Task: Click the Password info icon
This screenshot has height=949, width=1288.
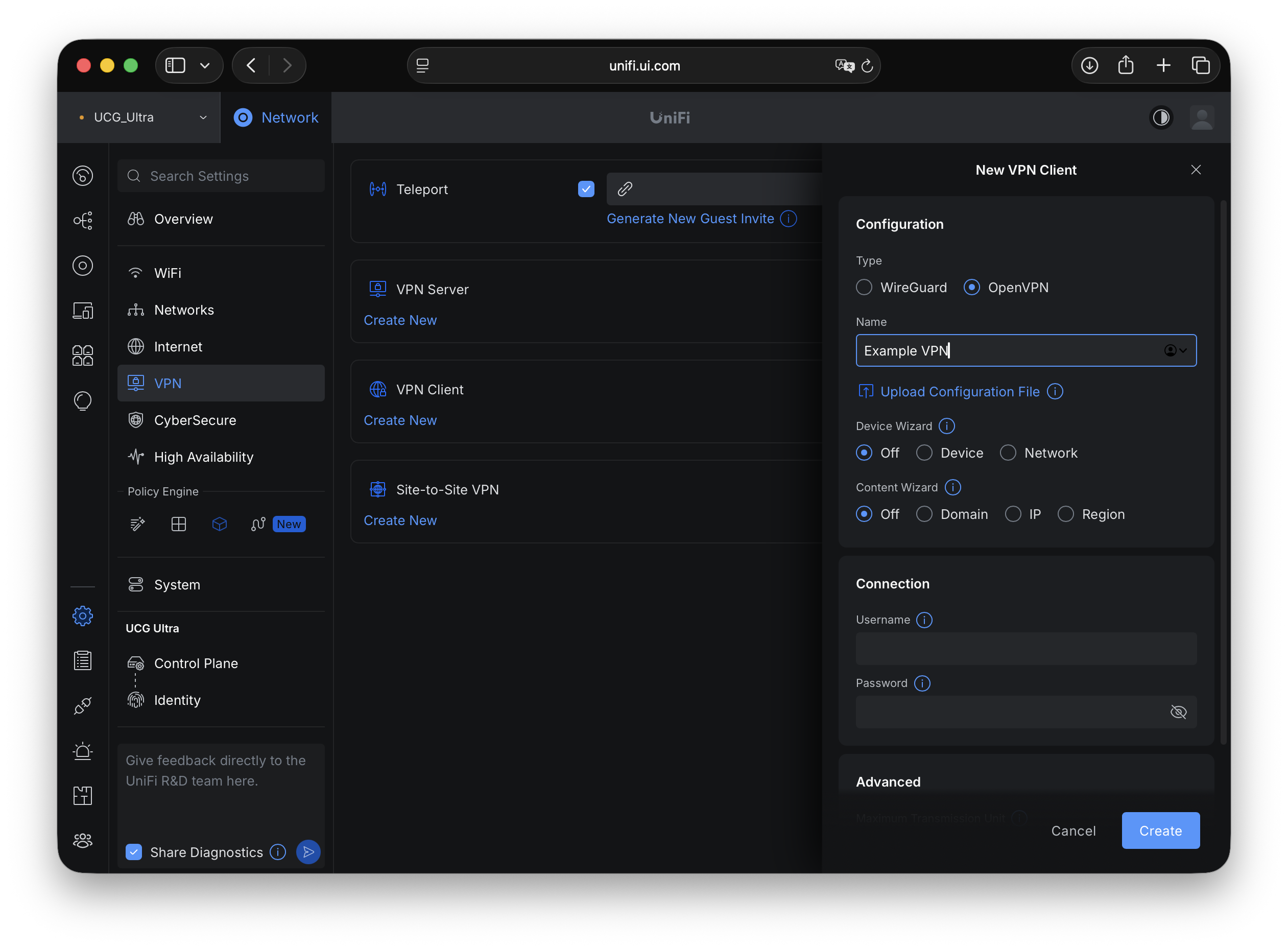Action: click(x=922, y=683)
